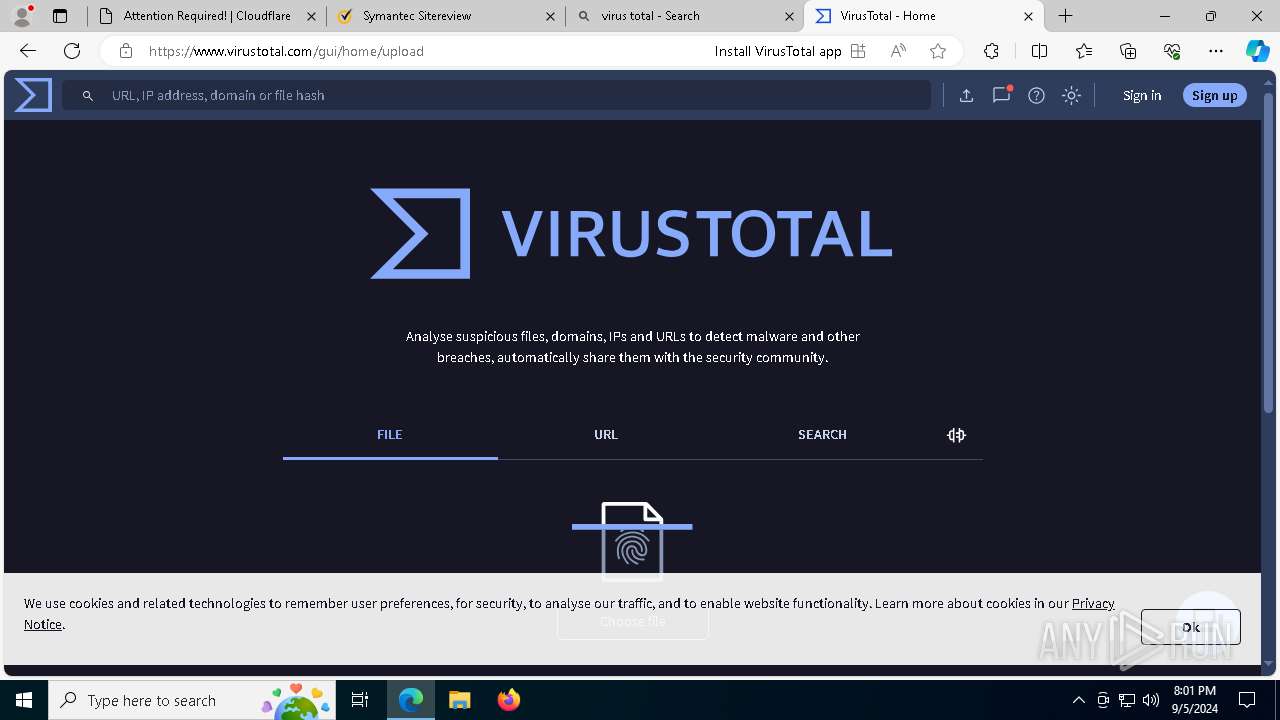This screenshot has height=720, width=1280.
Task: Open the Privacy Notice link
Action: coord(1093,603)
